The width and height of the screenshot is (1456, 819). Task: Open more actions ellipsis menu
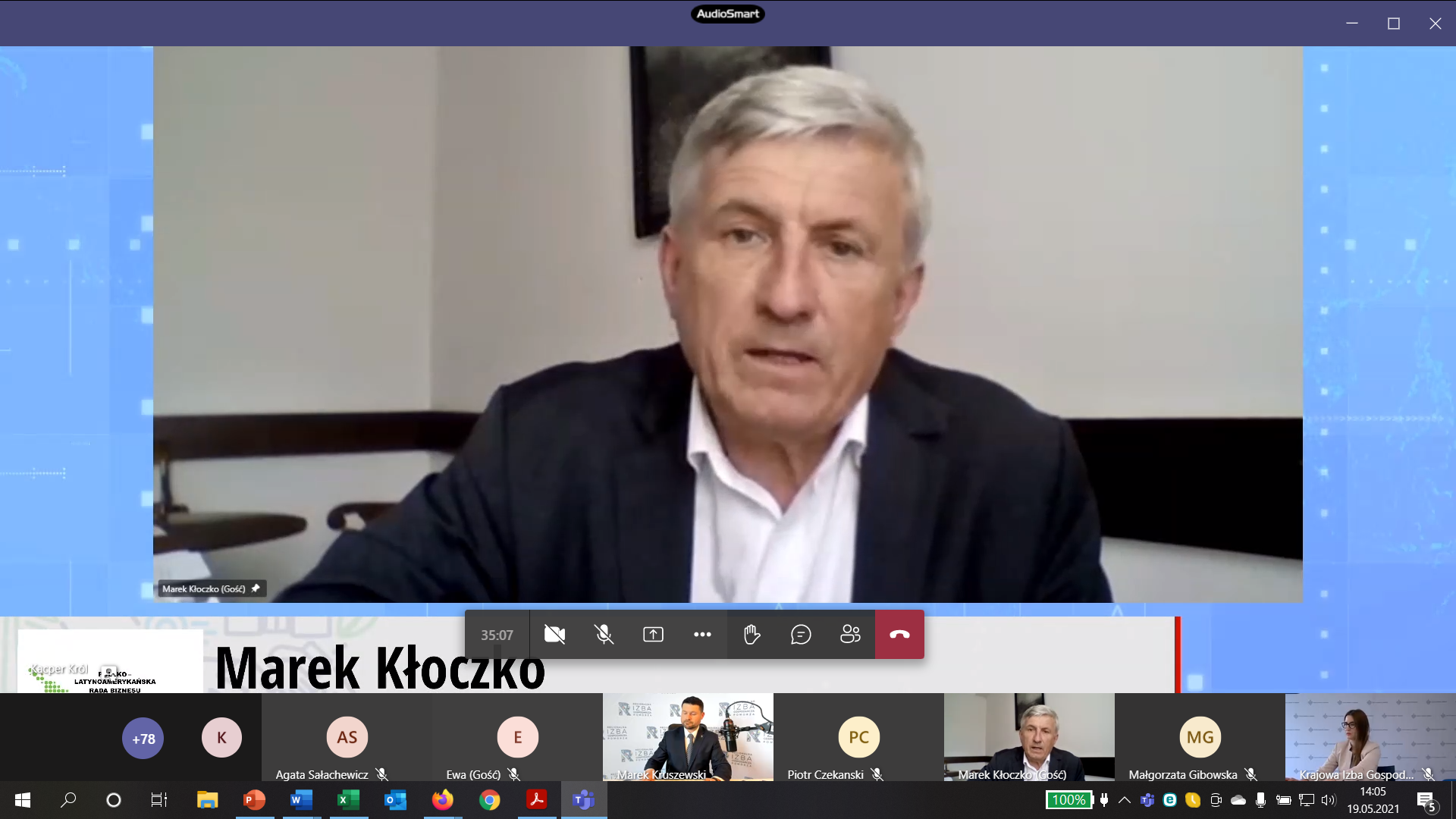click(702, 635)
